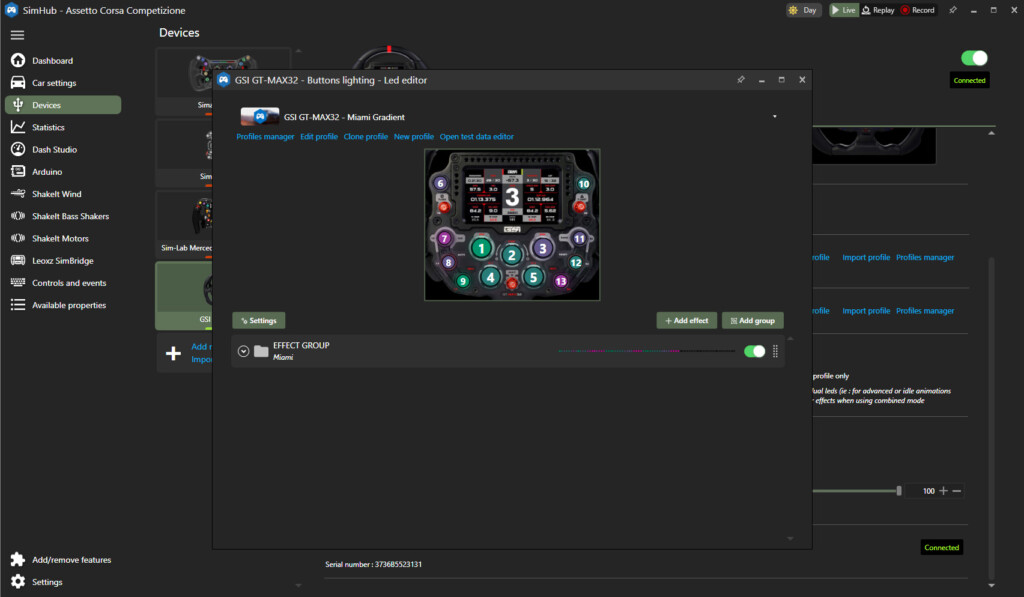Go to ShakeIt Bass Shakers
Screen dimensions: 1024x597
[70, 216]
